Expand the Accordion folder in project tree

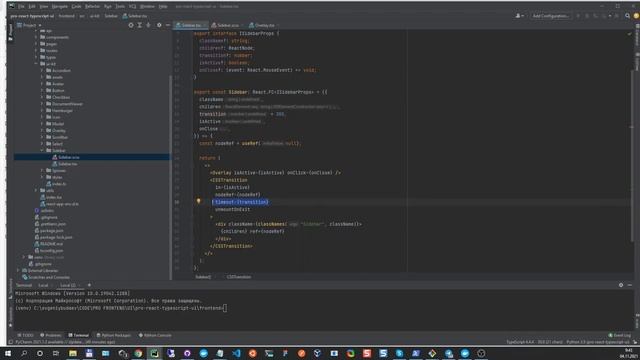[x=42, y=71]
